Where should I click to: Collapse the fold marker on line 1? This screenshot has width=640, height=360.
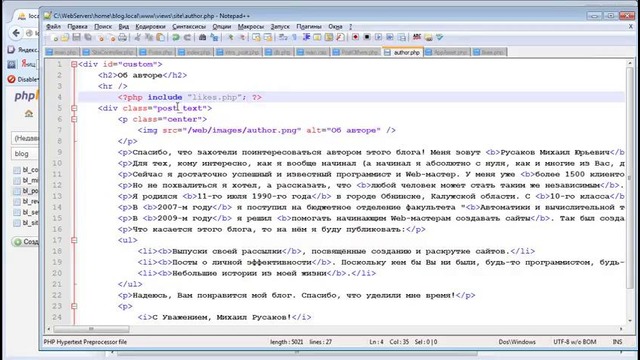click(74, 64)
